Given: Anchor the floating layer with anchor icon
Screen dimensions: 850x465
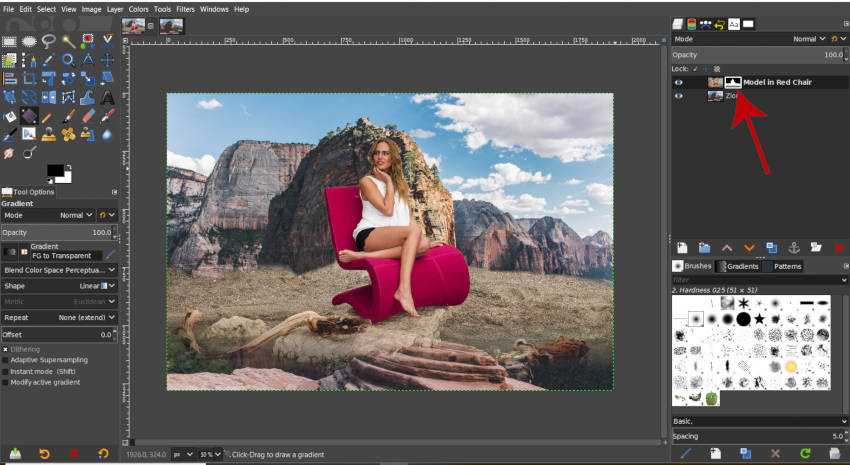Looking at the screenshot, I should tap(793, 247).
